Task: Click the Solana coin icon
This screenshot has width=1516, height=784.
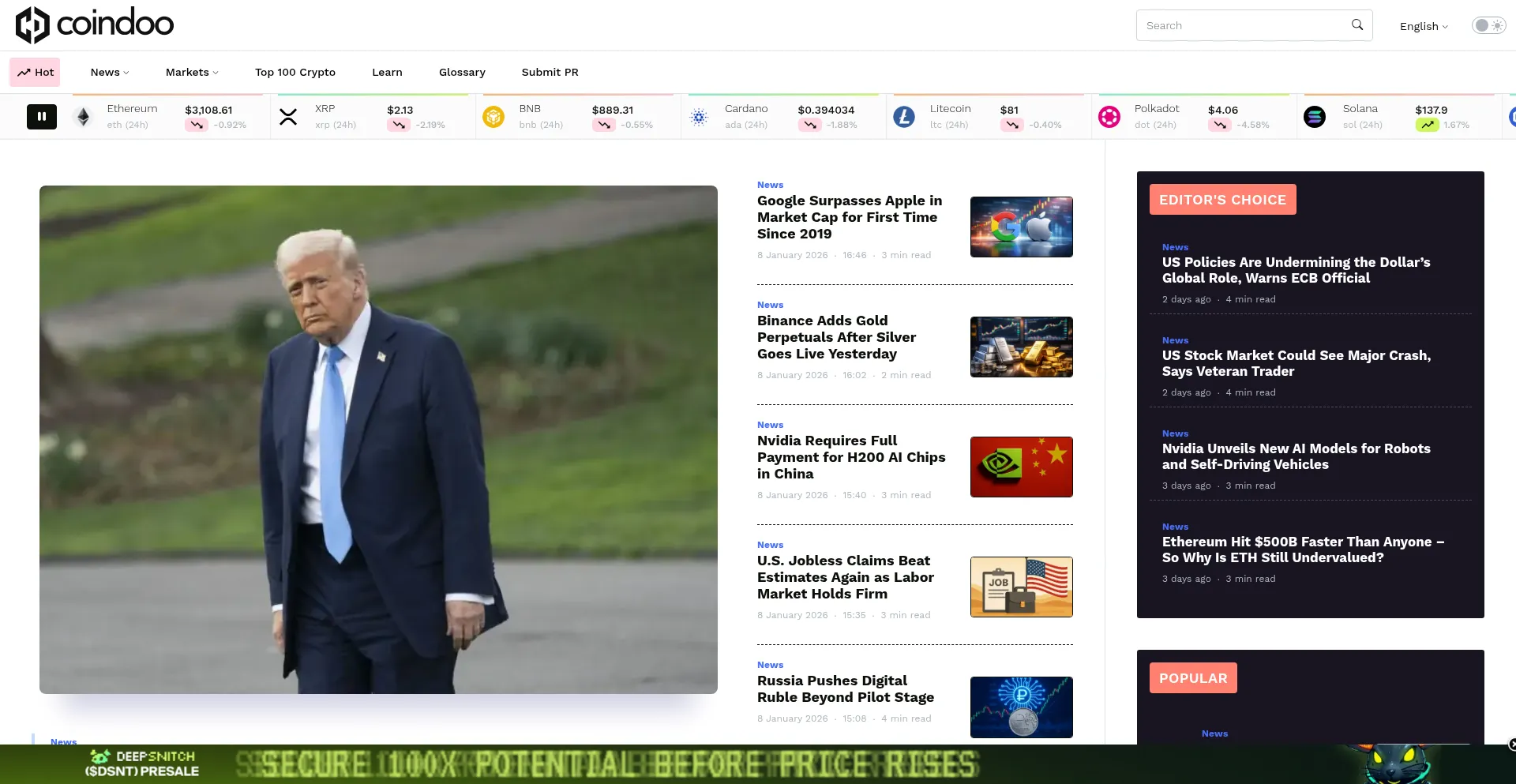Action: [1315, 118]
